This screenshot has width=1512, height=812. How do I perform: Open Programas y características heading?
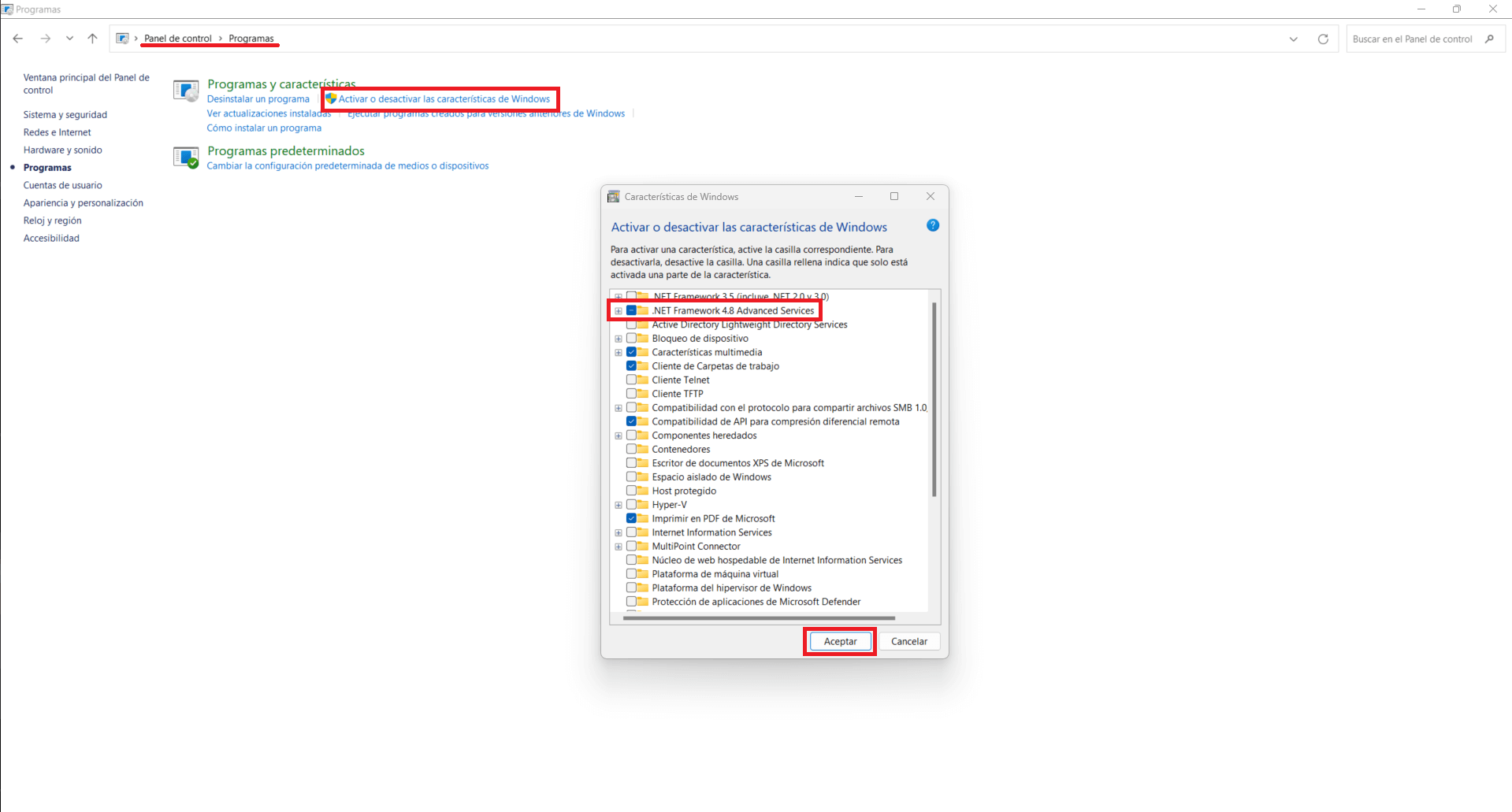point(281,84)
